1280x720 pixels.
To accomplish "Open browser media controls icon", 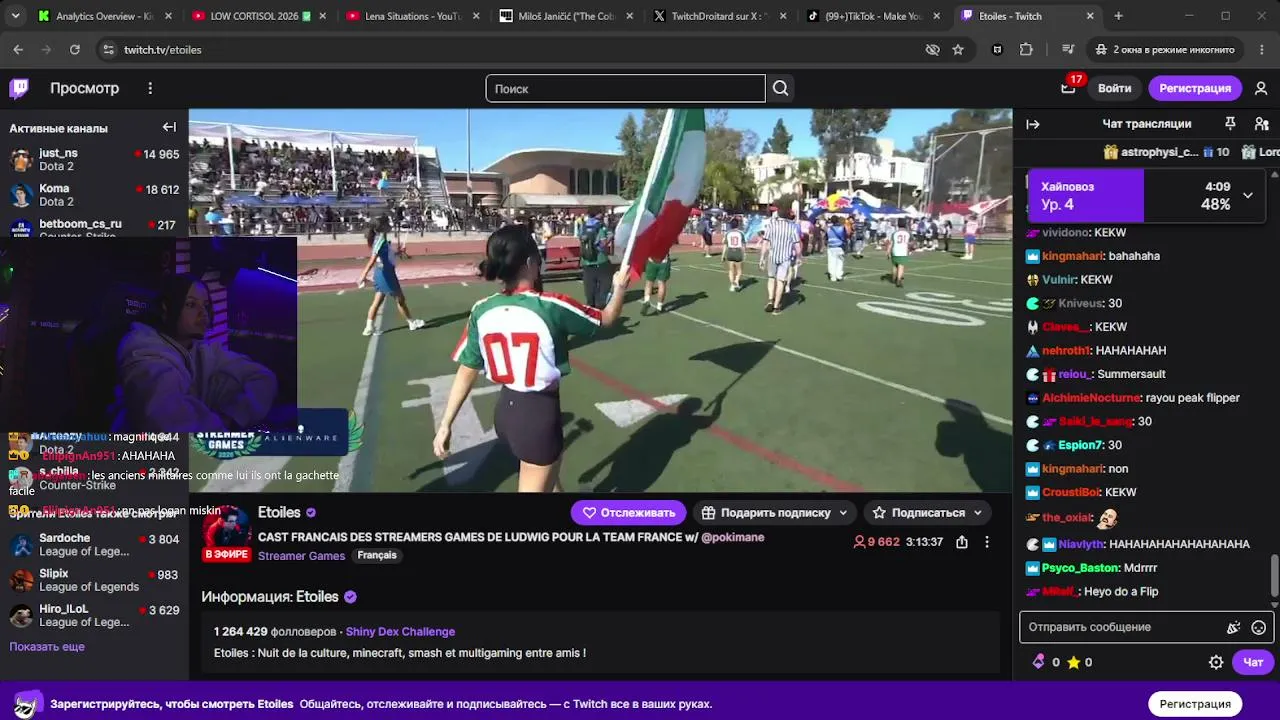I will click(x=1069, y=49).
